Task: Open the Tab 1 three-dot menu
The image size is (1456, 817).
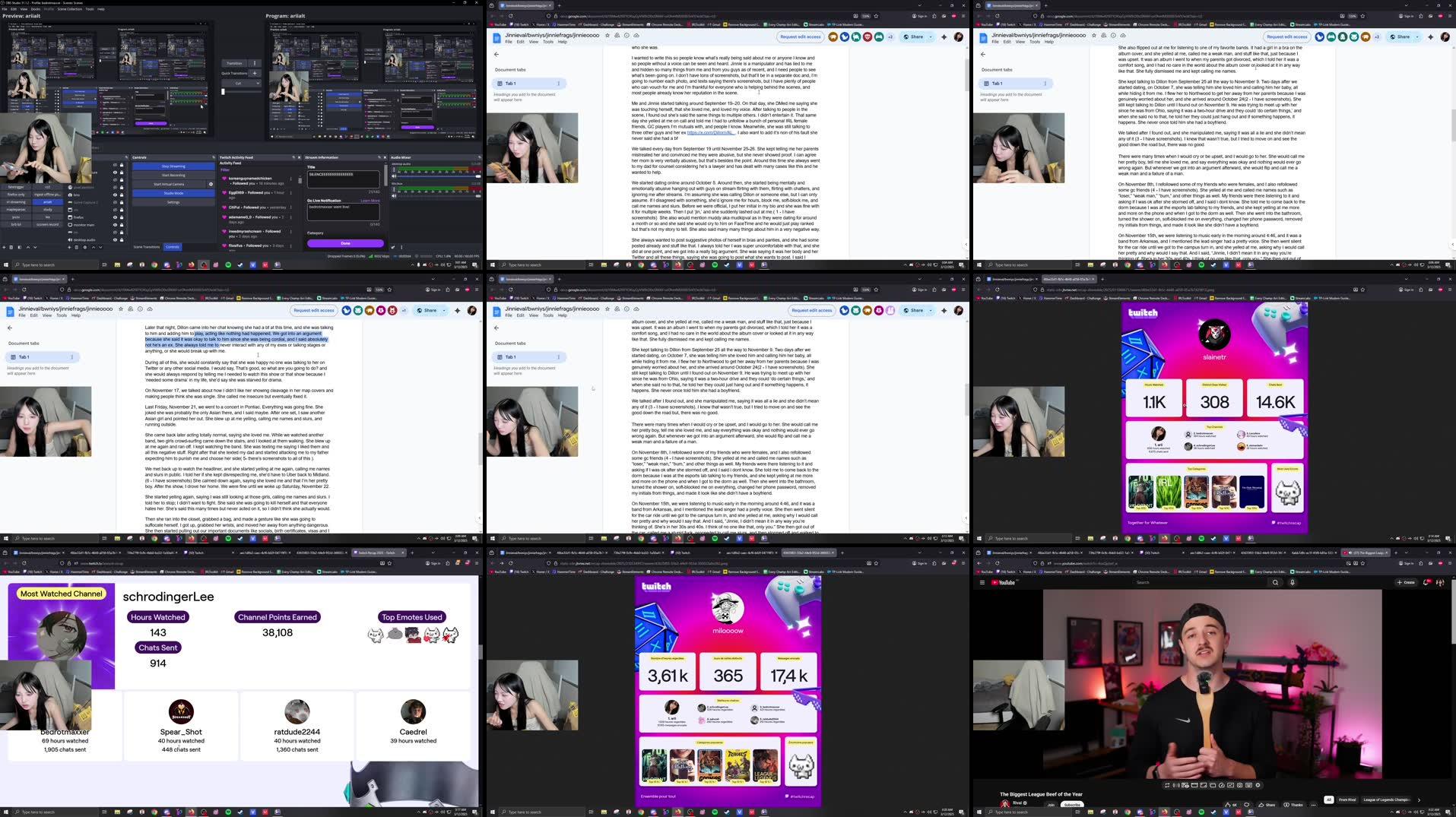Action: (x=559, y=84)
